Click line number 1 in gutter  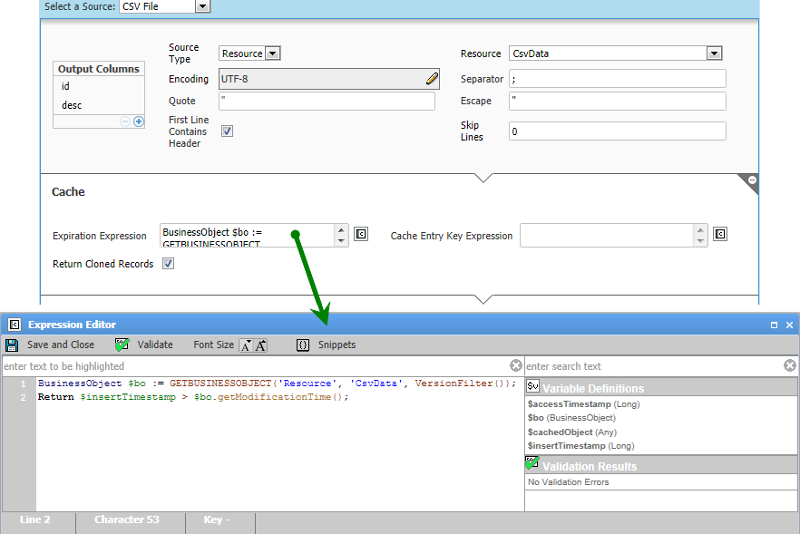pyautogui.click(x=23, y=384)
